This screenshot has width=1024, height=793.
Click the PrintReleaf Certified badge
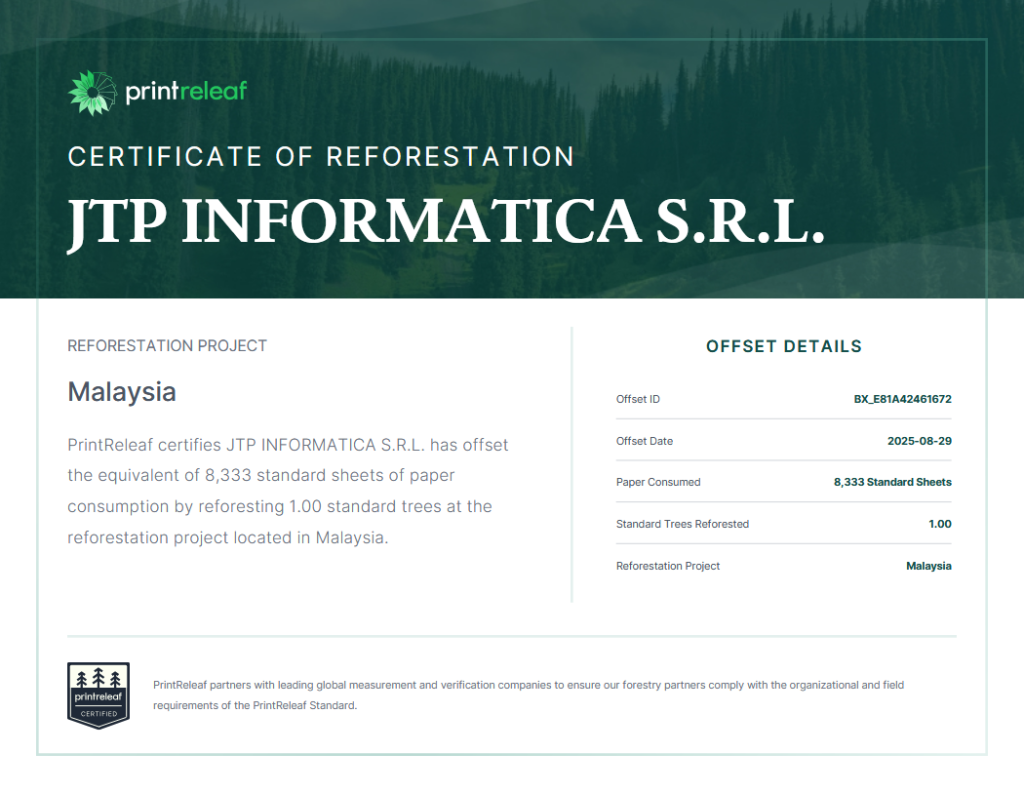pyautogui.click(x=99, y=696)
